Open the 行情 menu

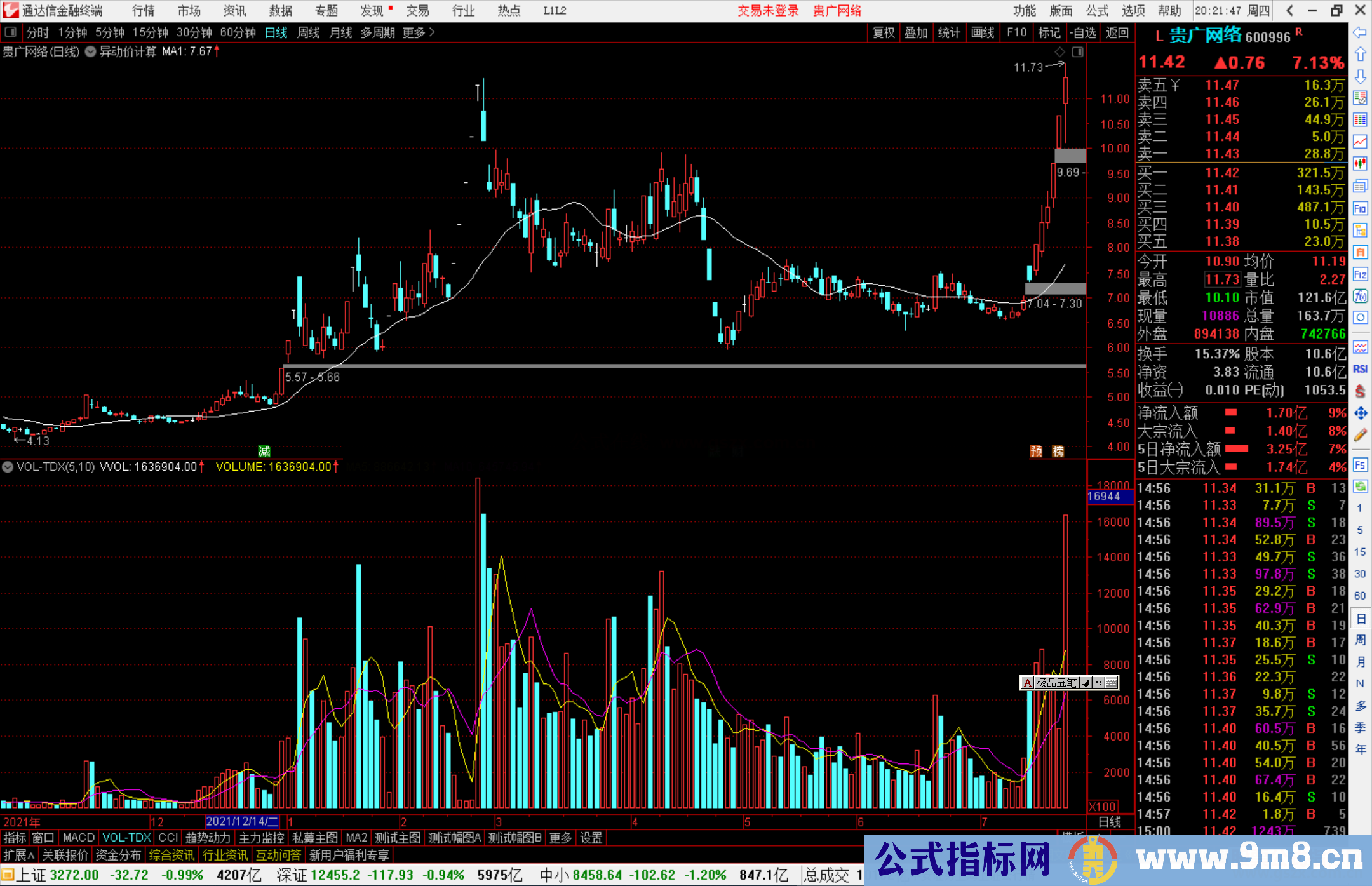[144, 10]
